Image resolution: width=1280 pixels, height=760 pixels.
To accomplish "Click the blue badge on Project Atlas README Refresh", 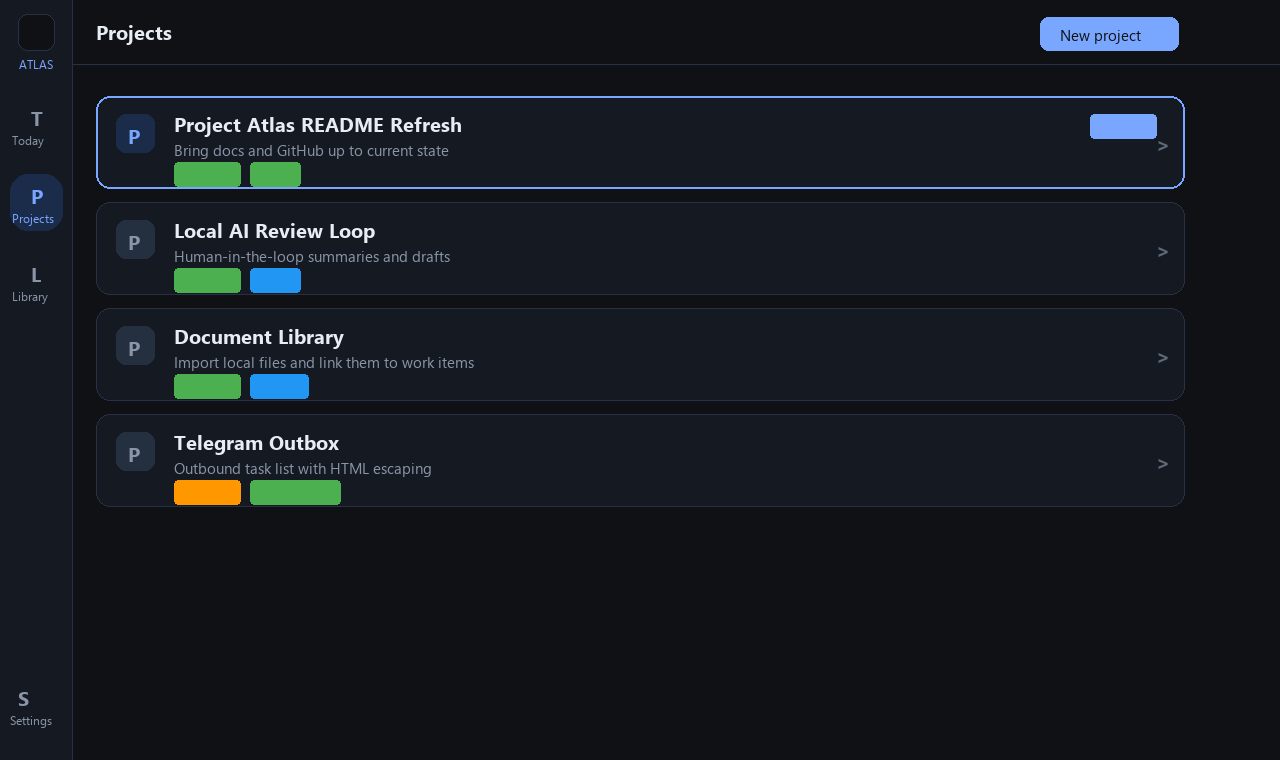I will (1123, 126).
